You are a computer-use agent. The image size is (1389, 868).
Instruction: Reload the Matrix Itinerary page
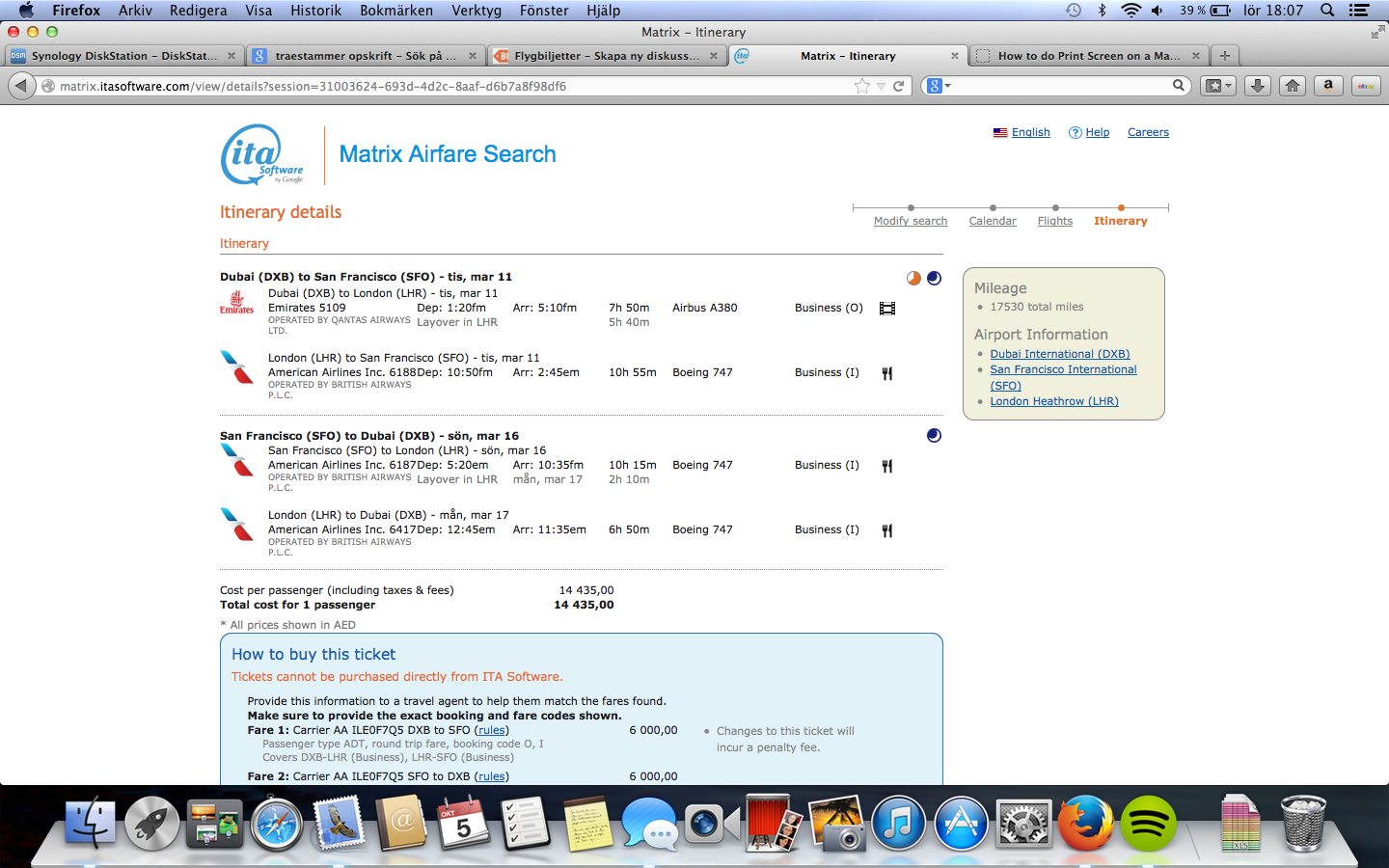pyautogui.click(x=898, y=86)
